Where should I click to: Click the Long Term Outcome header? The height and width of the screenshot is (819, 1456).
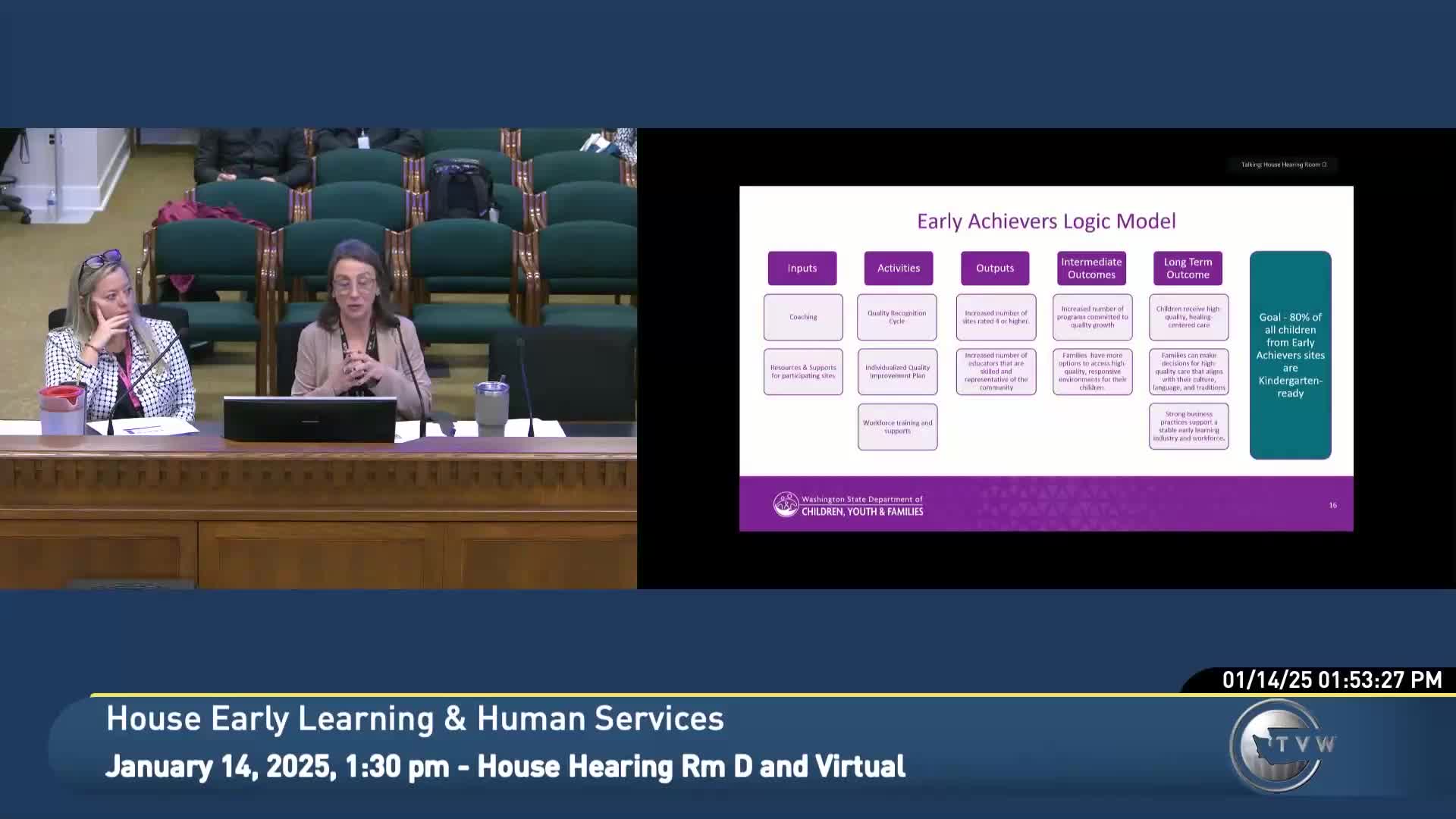click(1188, 268)
